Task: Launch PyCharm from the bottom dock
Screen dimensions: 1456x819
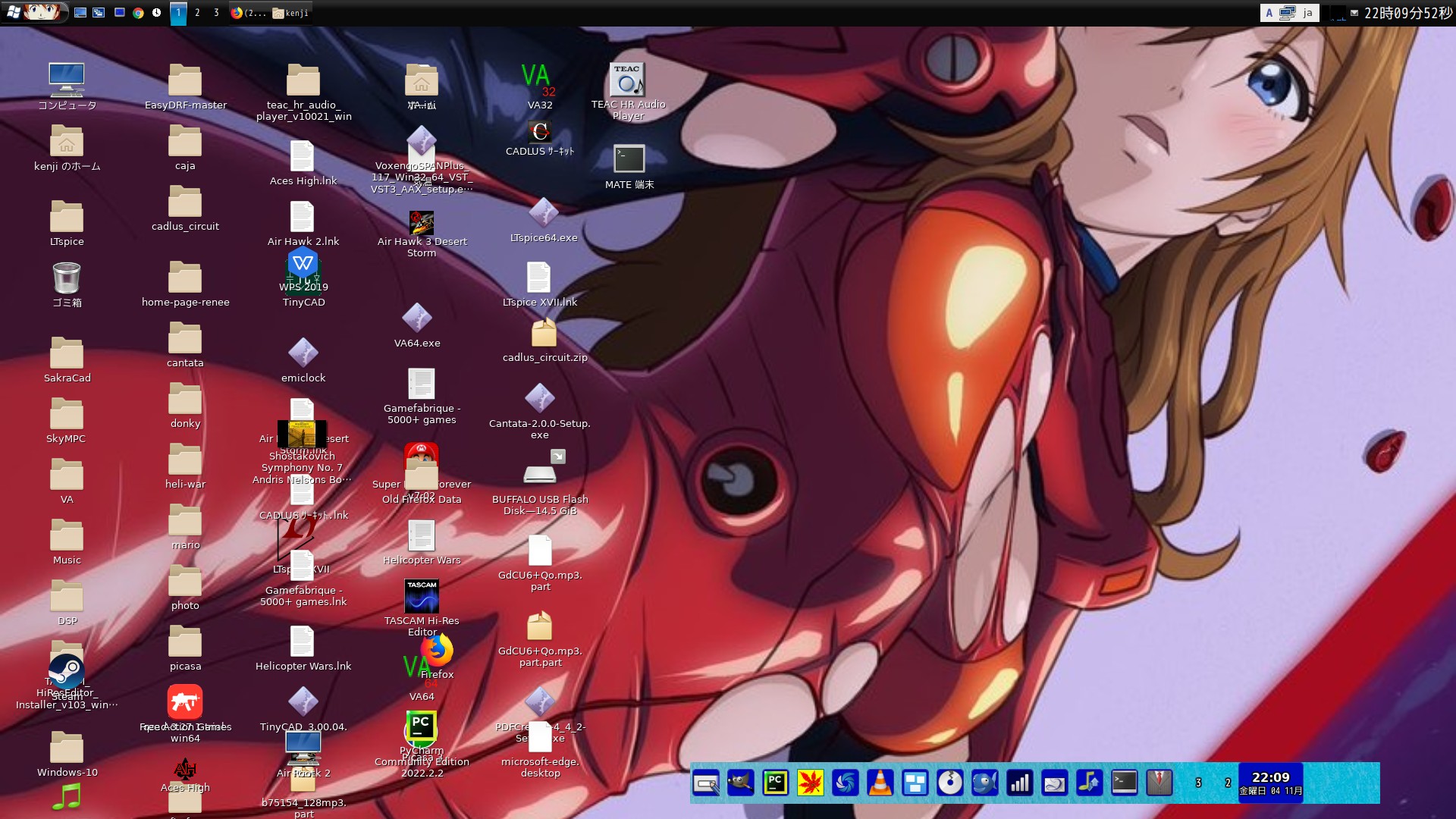Action: (x=776, y=783)
